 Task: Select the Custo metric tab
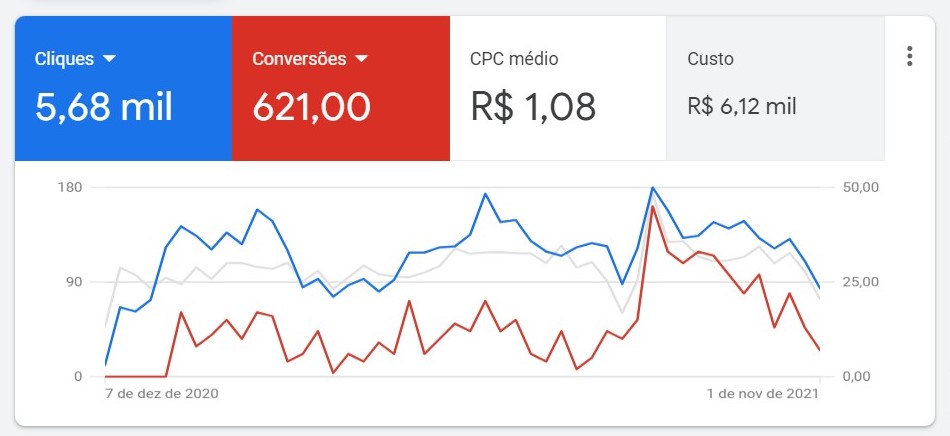click(776, 88)
